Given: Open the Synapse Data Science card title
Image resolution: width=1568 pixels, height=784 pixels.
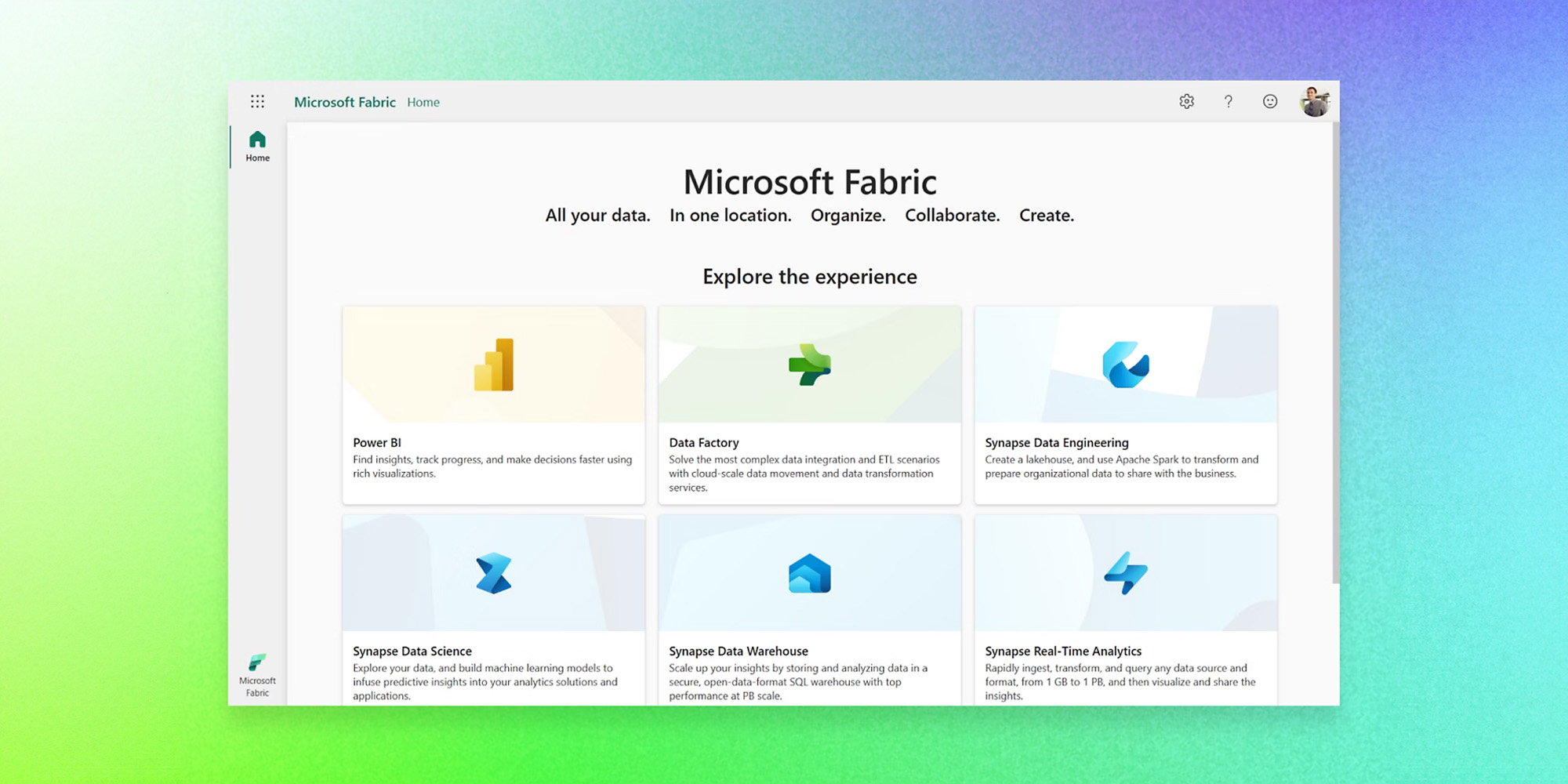Looking at the screenshot, I should click(412, 652).
